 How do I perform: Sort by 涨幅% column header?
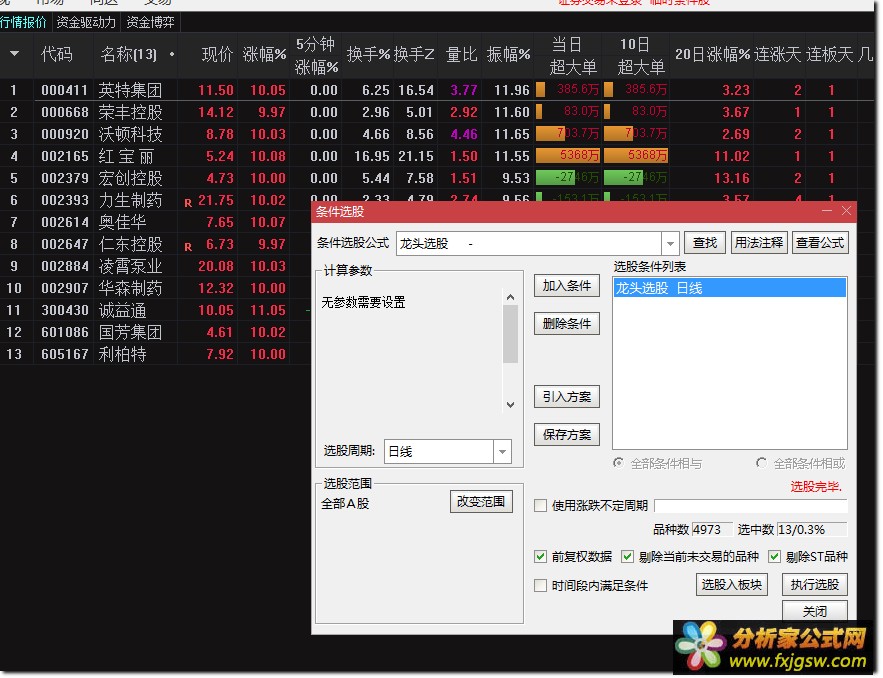264,55
